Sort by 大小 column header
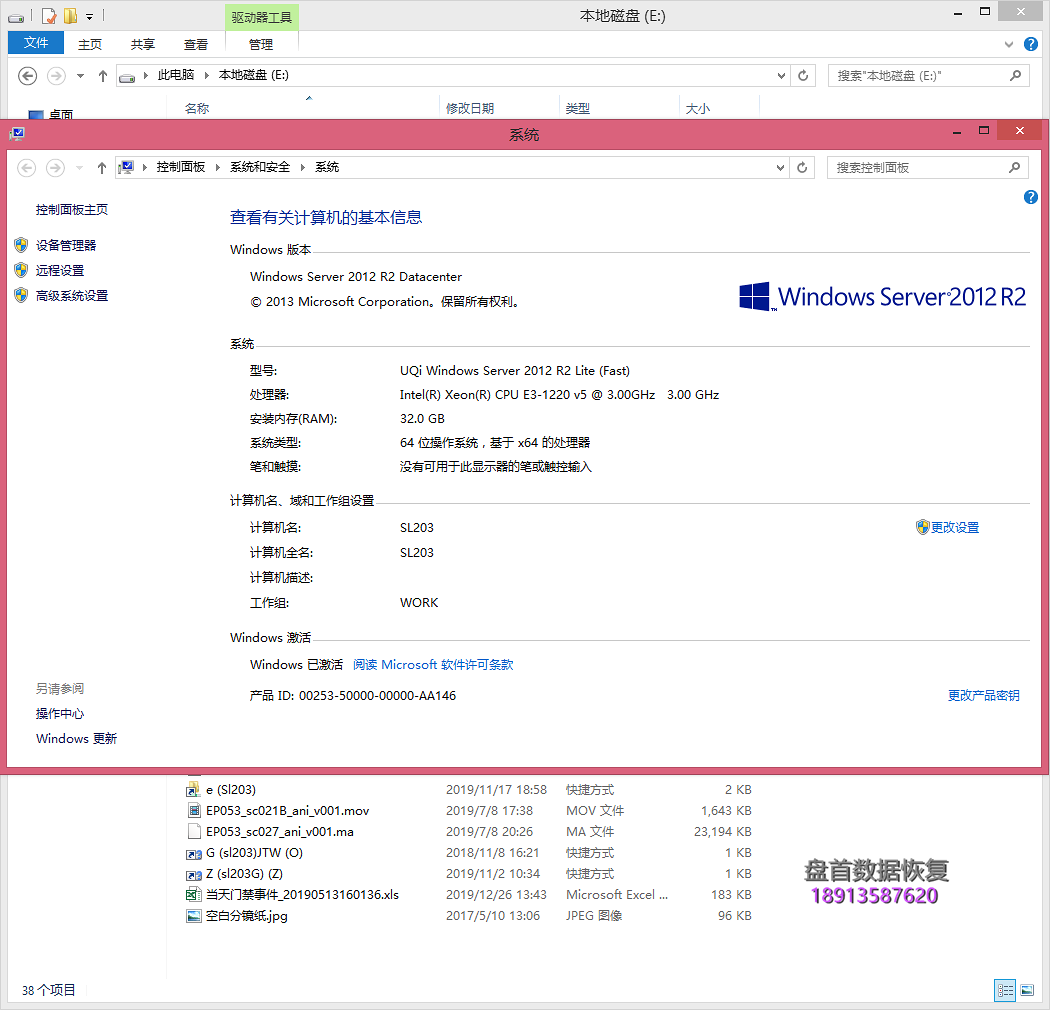The image size is (1050, 1010). tap(720, 108)
